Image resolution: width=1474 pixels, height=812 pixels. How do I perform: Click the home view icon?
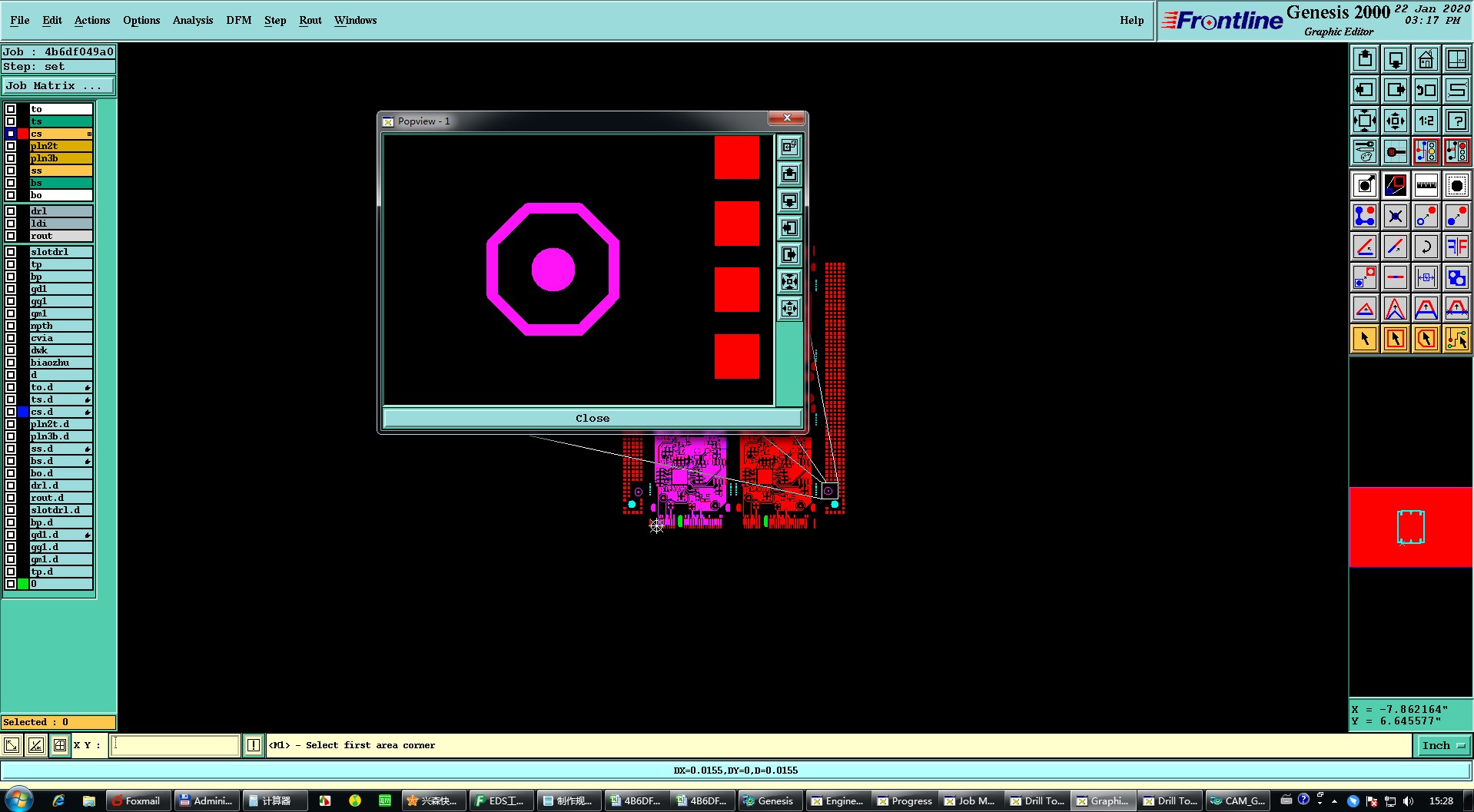[1426, 59]
